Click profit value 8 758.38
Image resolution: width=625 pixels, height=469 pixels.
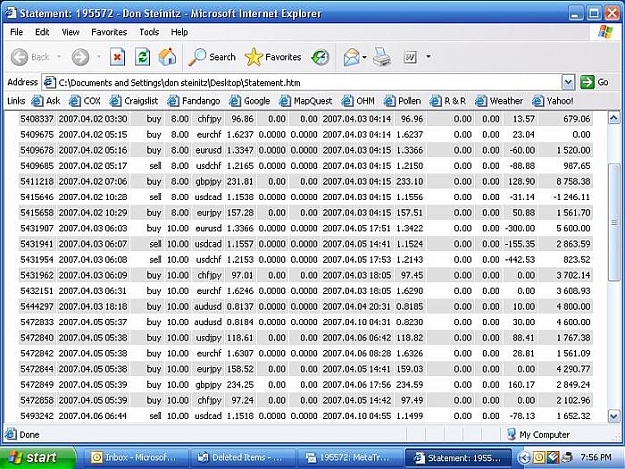[573, 181]
